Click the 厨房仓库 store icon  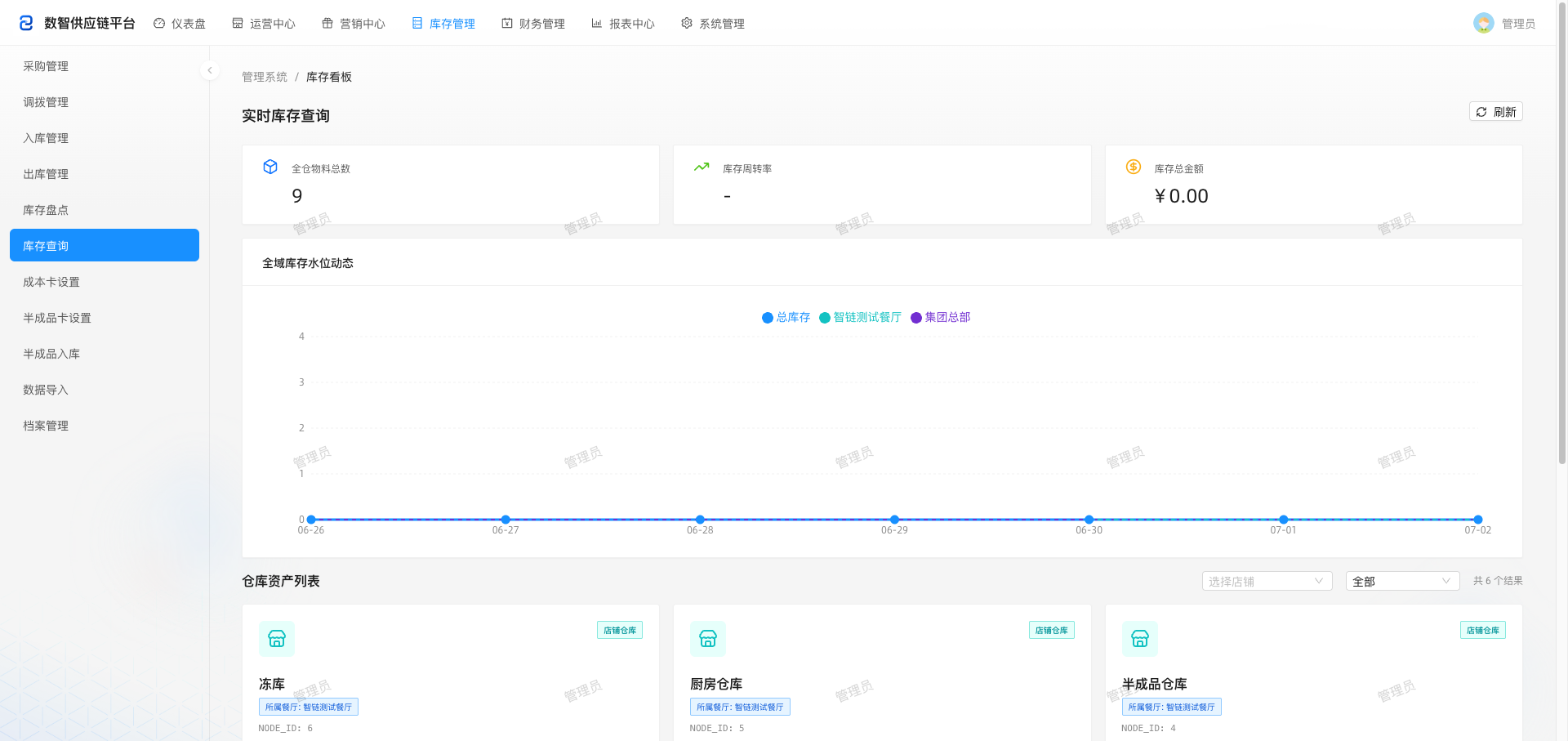708,639
